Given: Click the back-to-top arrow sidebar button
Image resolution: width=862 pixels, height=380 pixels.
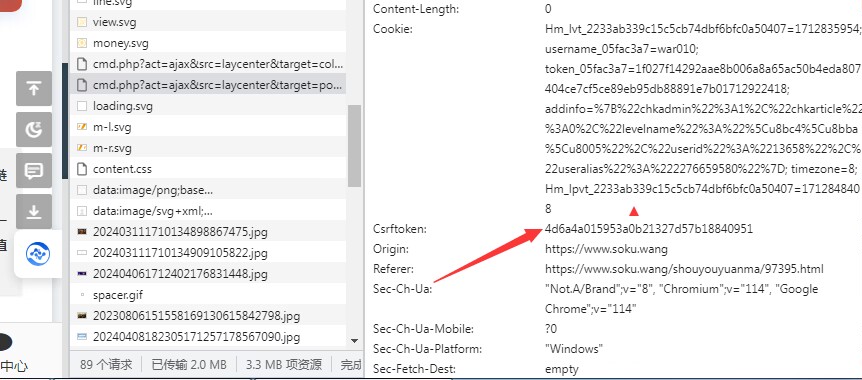Looking at the screenshot, I should [34, 89].
